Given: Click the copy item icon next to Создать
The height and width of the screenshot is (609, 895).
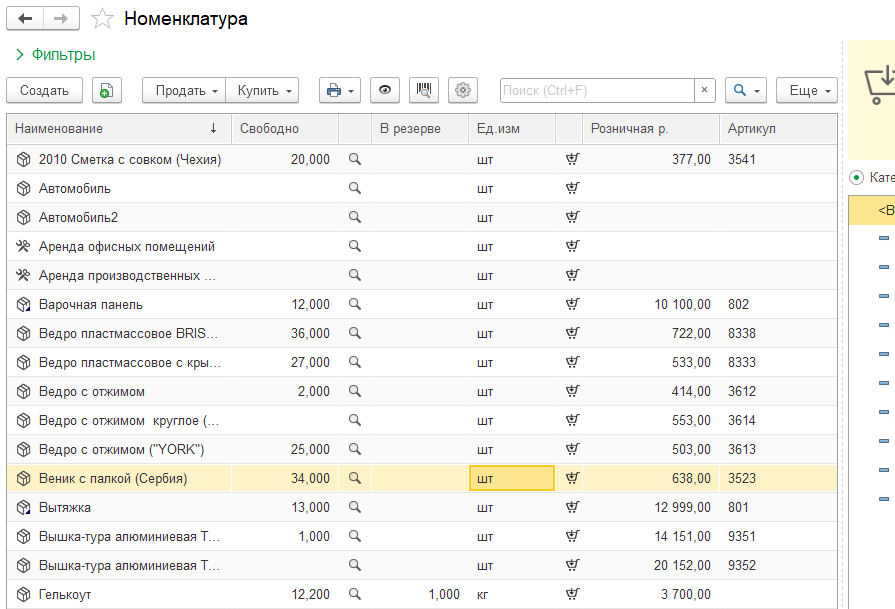Looking at the screenshot, I should click(107, 90).
